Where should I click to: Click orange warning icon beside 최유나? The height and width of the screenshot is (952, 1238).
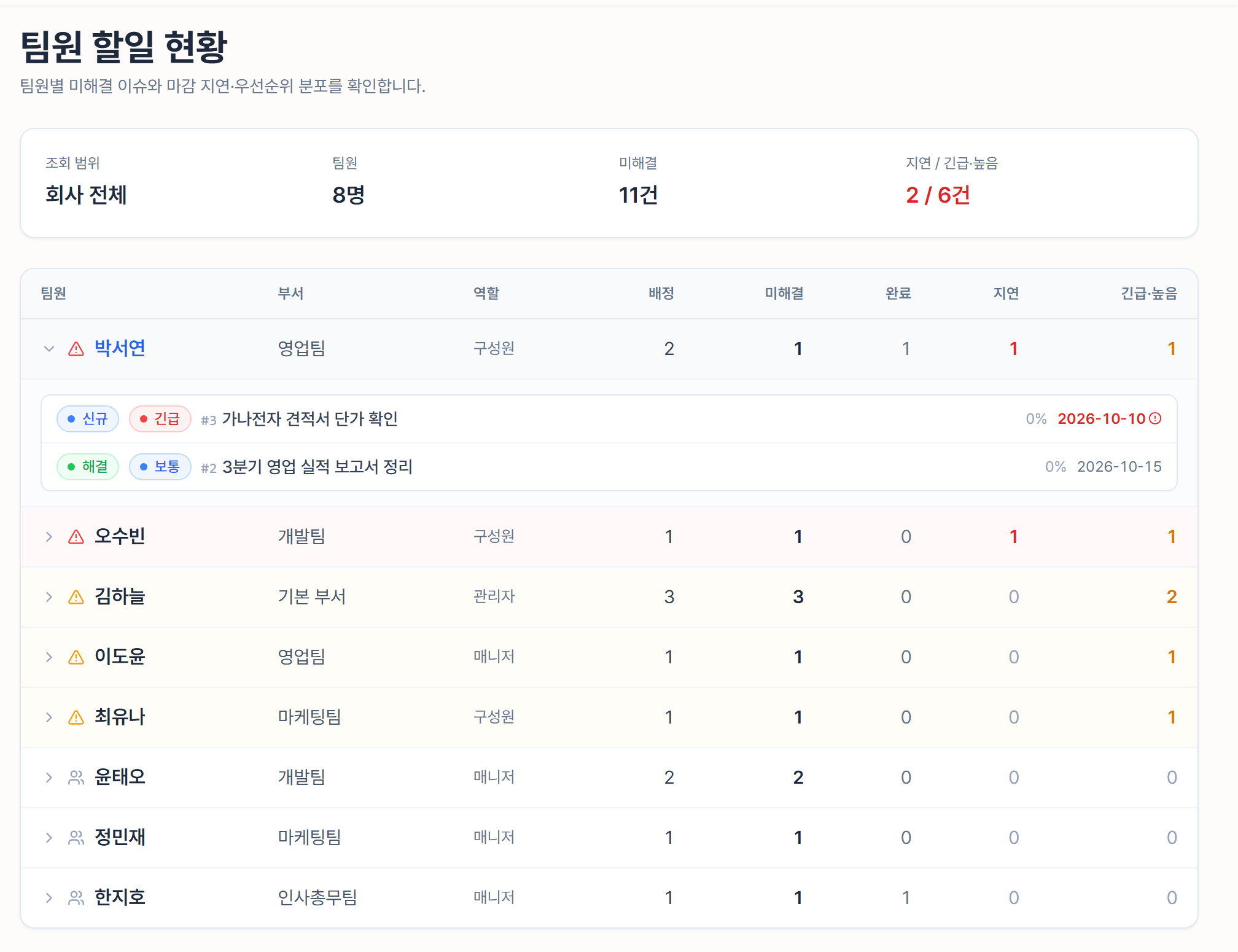point(76,717)
